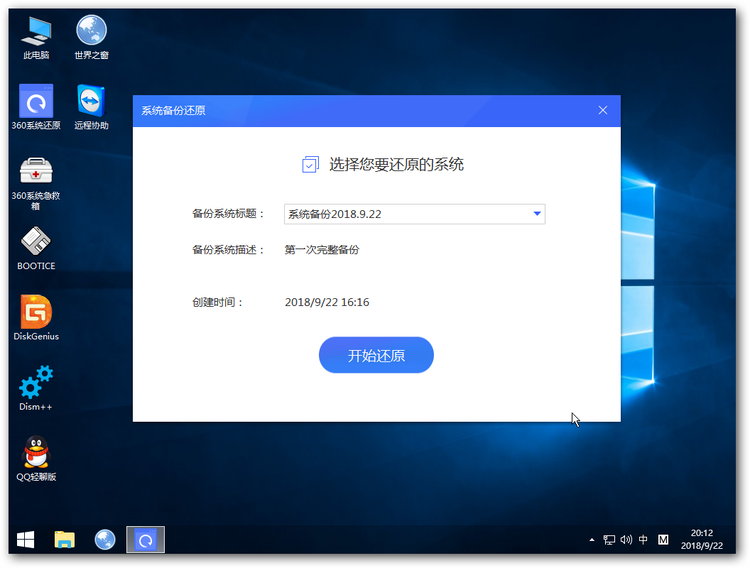Select the 360系统还原 desktop shortcut
Screen dimensions: 750x568
click(36, 107)
